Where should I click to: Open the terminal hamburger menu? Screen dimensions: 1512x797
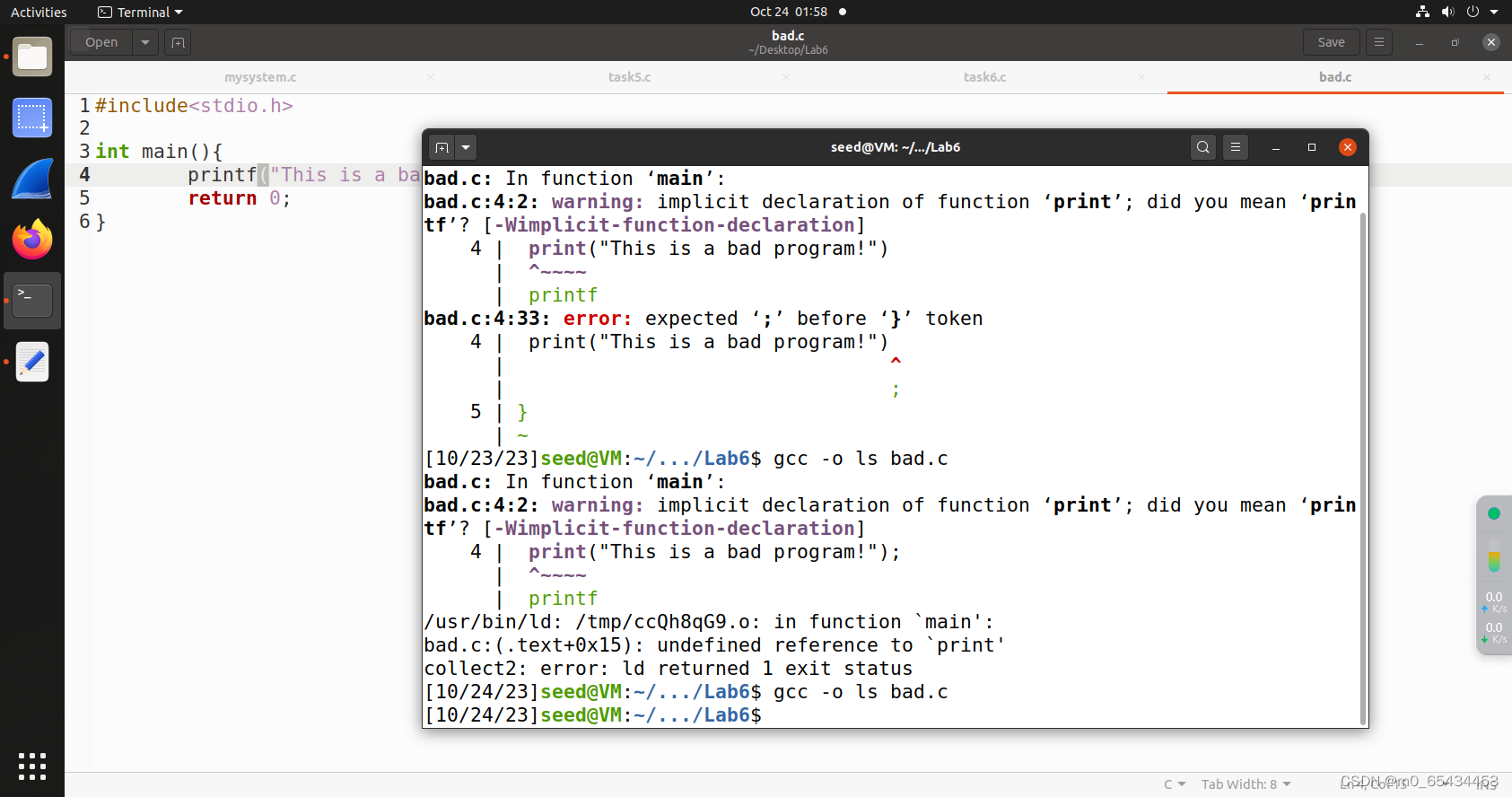point(1236,147)
